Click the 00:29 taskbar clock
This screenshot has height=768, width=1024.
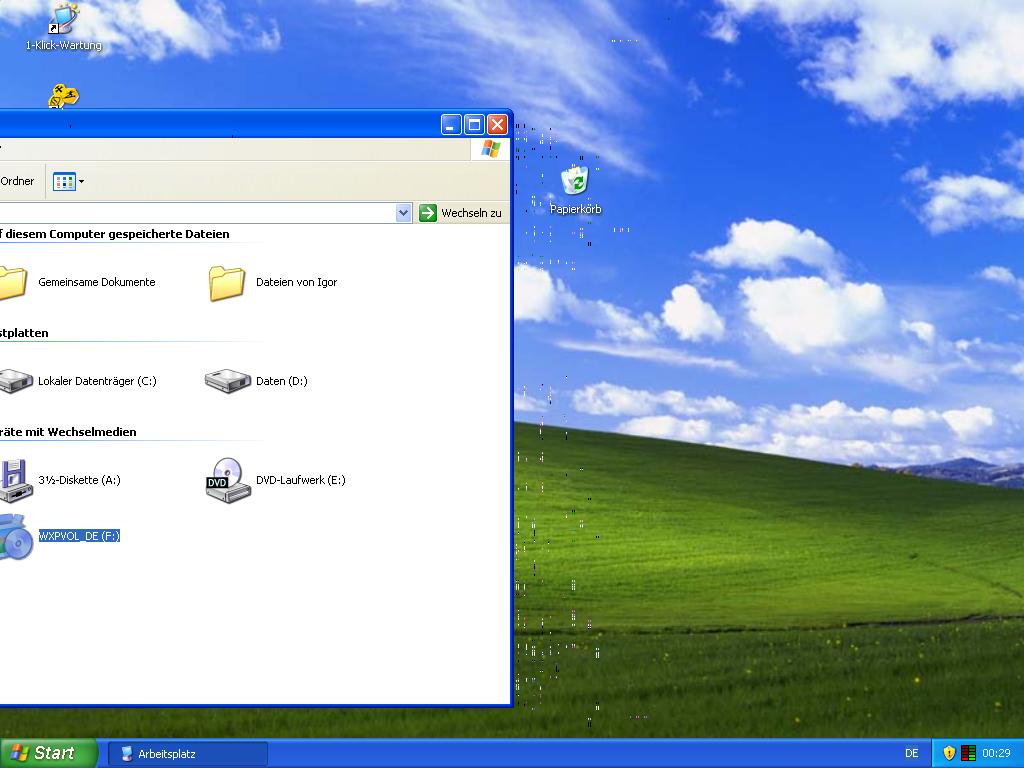tap(996, 754)
